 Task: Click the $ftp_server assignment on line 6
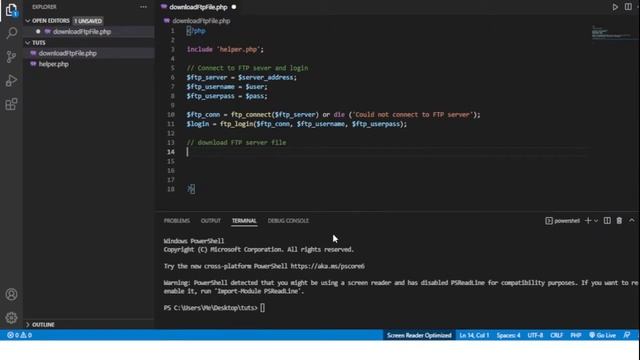tap(242, 78)
